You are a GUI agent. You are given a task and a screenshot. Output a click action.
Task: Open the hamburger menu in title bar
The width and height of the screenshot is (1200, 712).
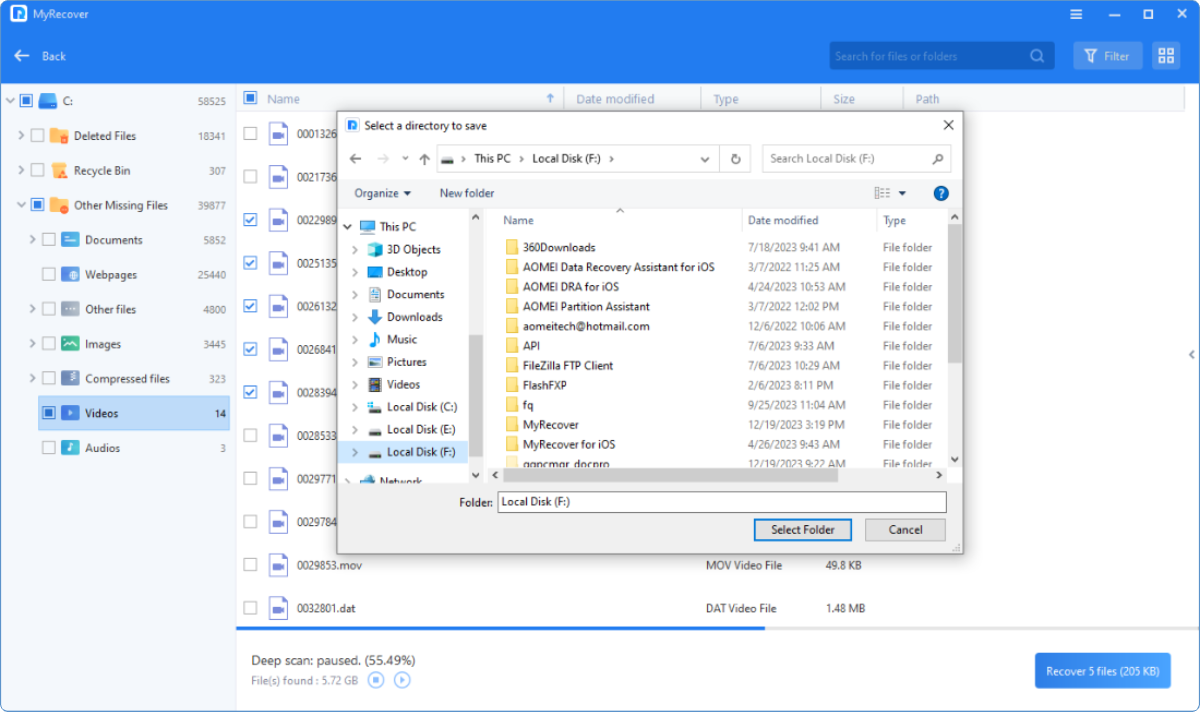tap(1076, 14)
